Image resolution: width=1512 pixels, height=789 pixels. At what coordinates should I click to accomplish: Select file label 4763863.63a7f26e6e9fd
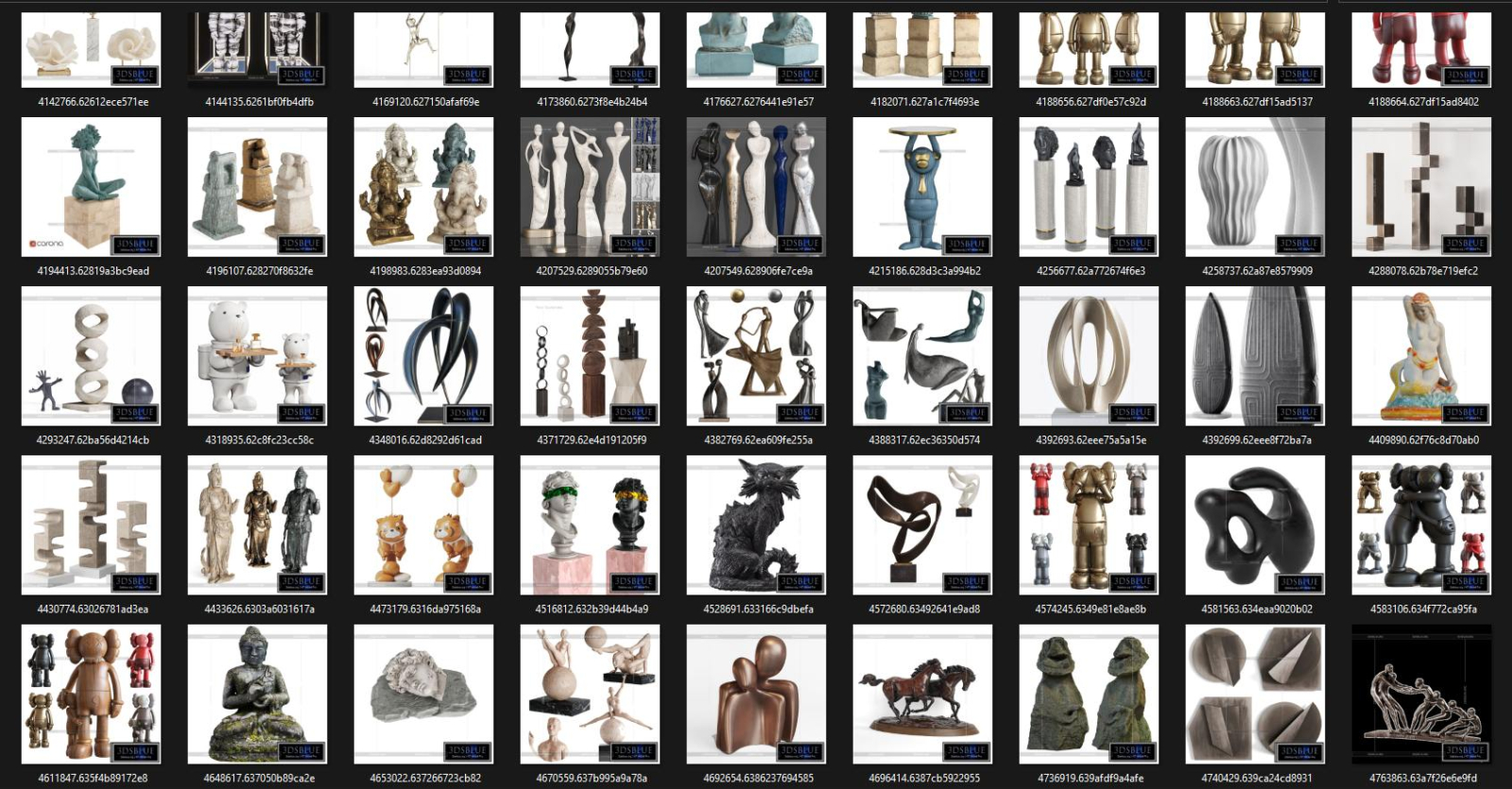[x=1423, y=779]
